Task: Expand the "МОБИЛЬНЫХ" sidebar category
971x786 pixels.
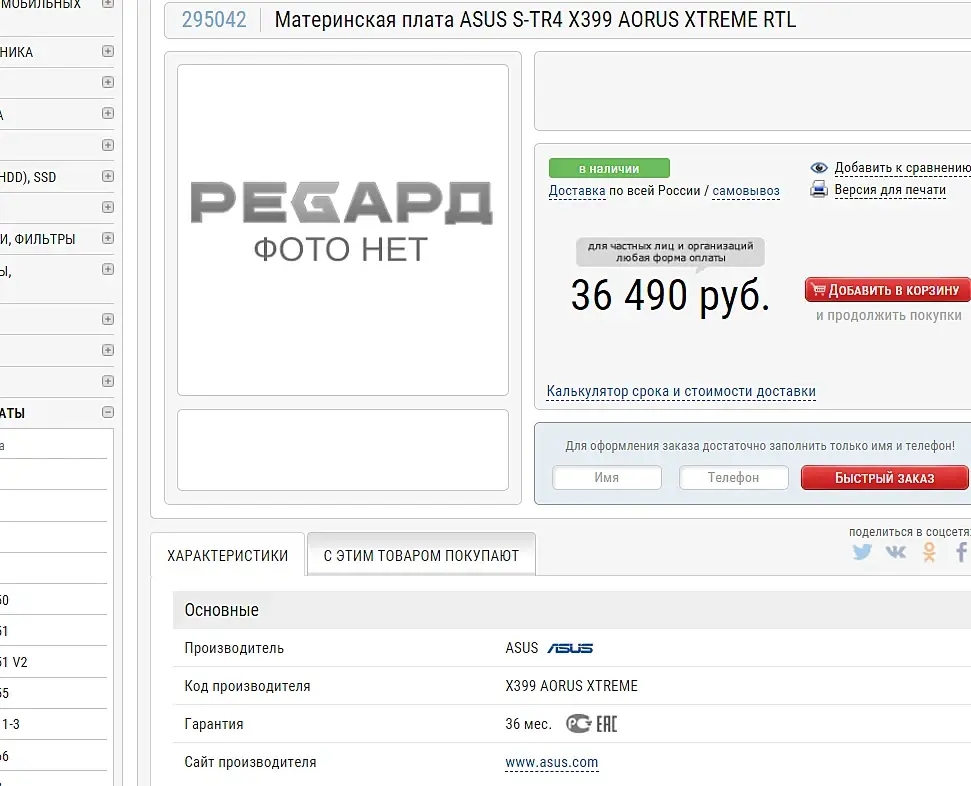Action: click(108, 3)
